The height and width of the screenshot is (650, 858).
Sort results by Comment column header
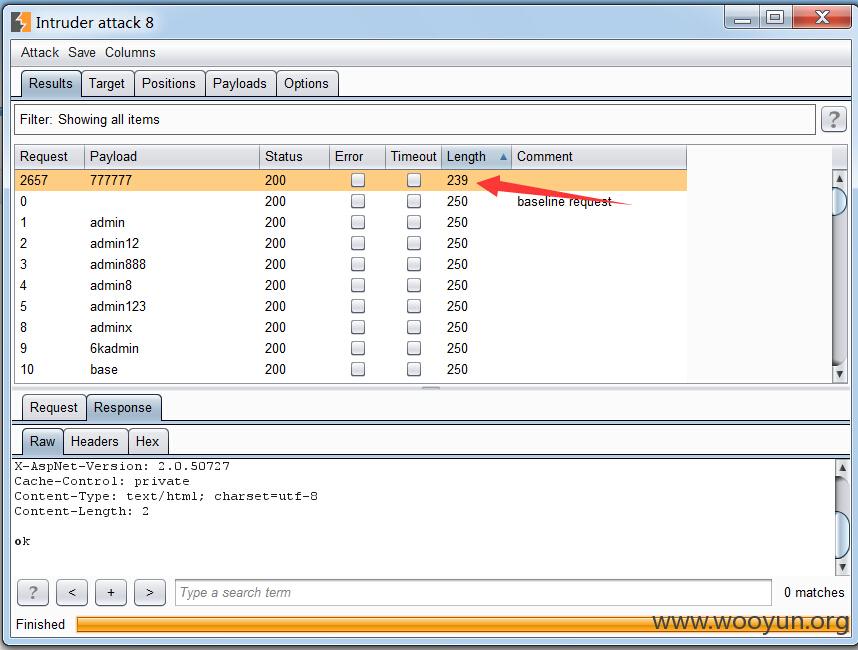pyautogui.click(x=599, y=156)
